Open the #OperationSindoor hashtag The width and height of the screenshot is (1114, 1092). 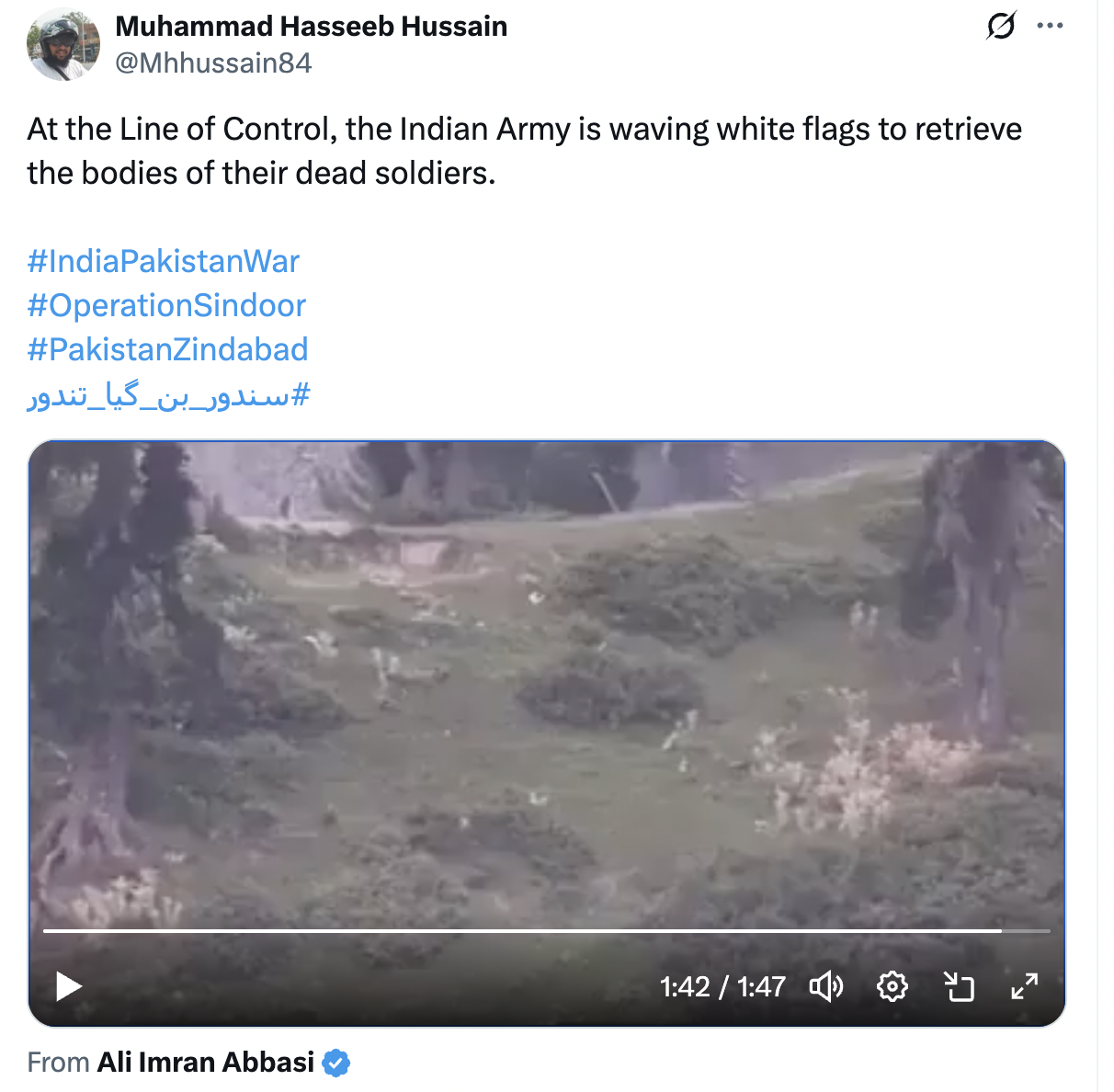click(166, 305)
